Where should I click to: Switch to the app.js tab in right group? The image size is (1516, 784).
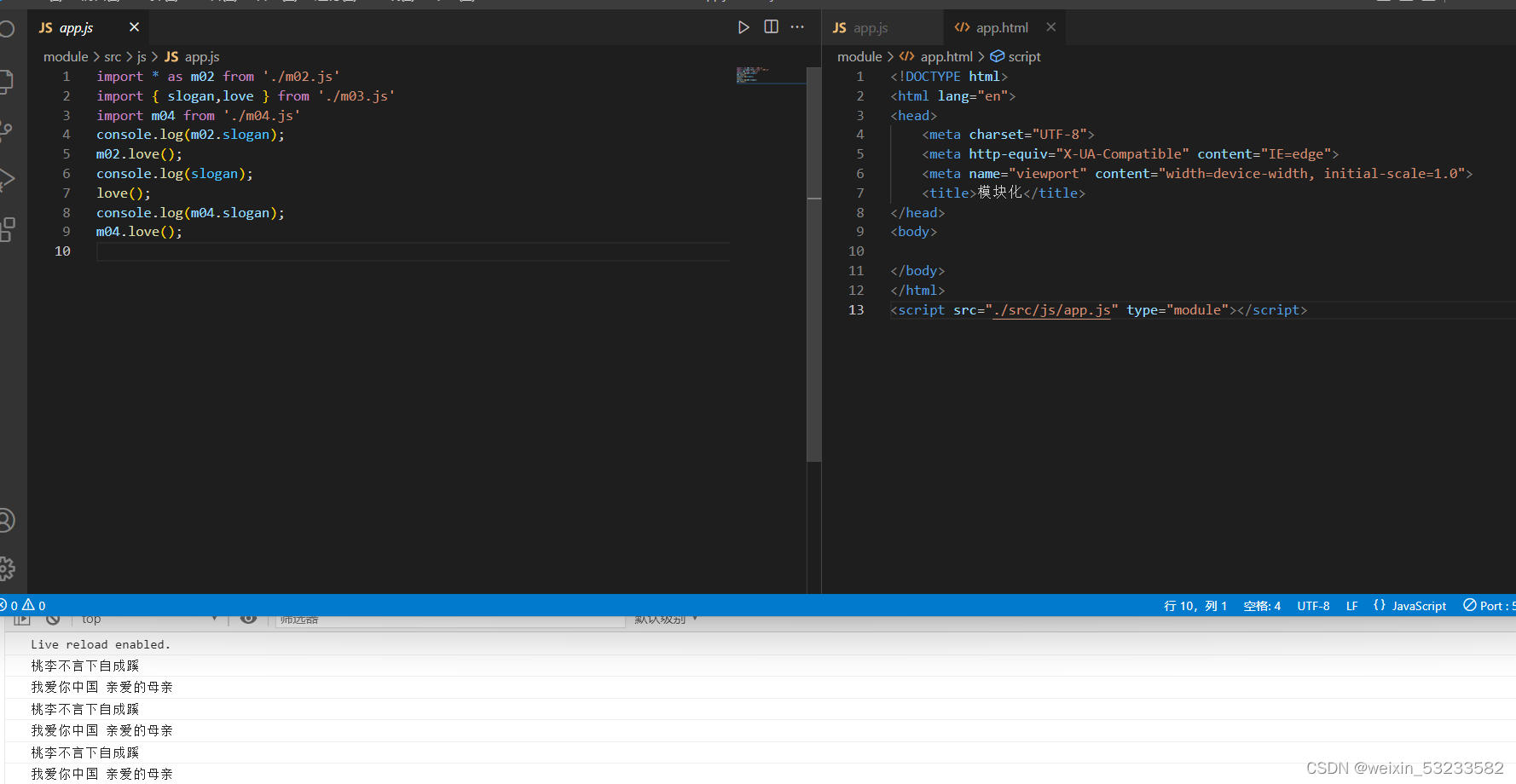(870, 26)
